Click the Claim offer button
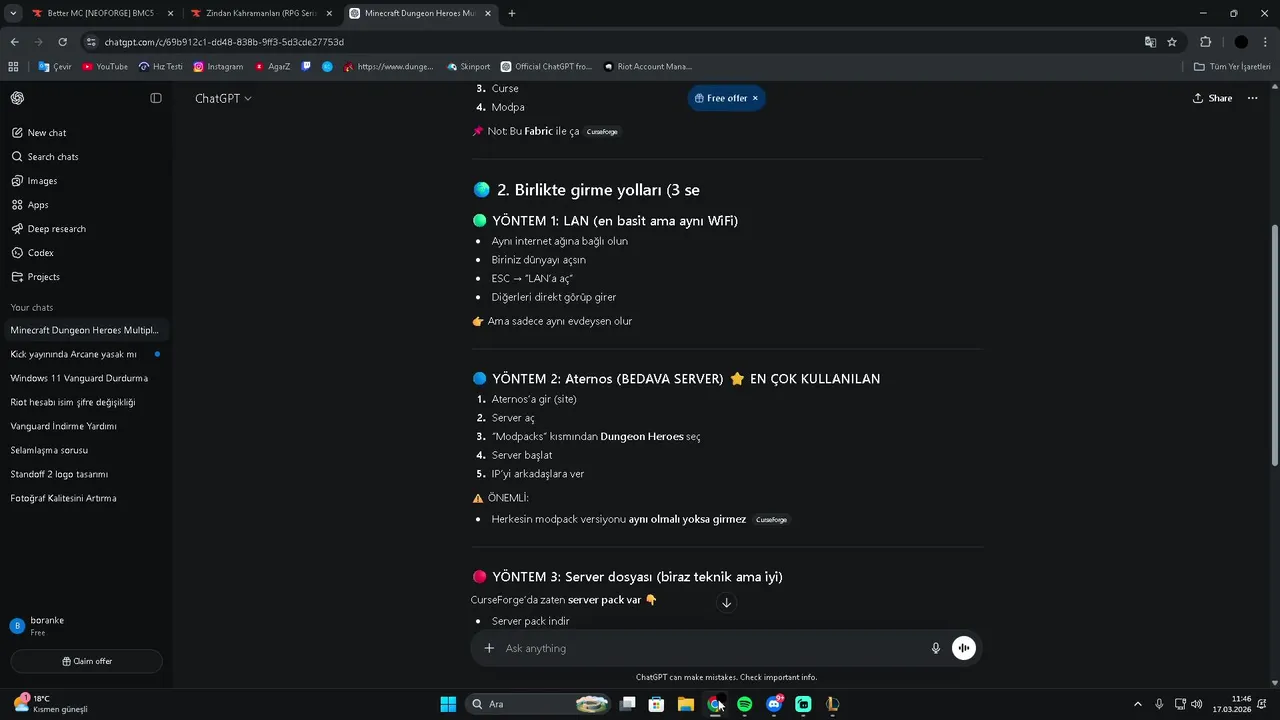Viewport: 1280px width, 720px height. 86,661
